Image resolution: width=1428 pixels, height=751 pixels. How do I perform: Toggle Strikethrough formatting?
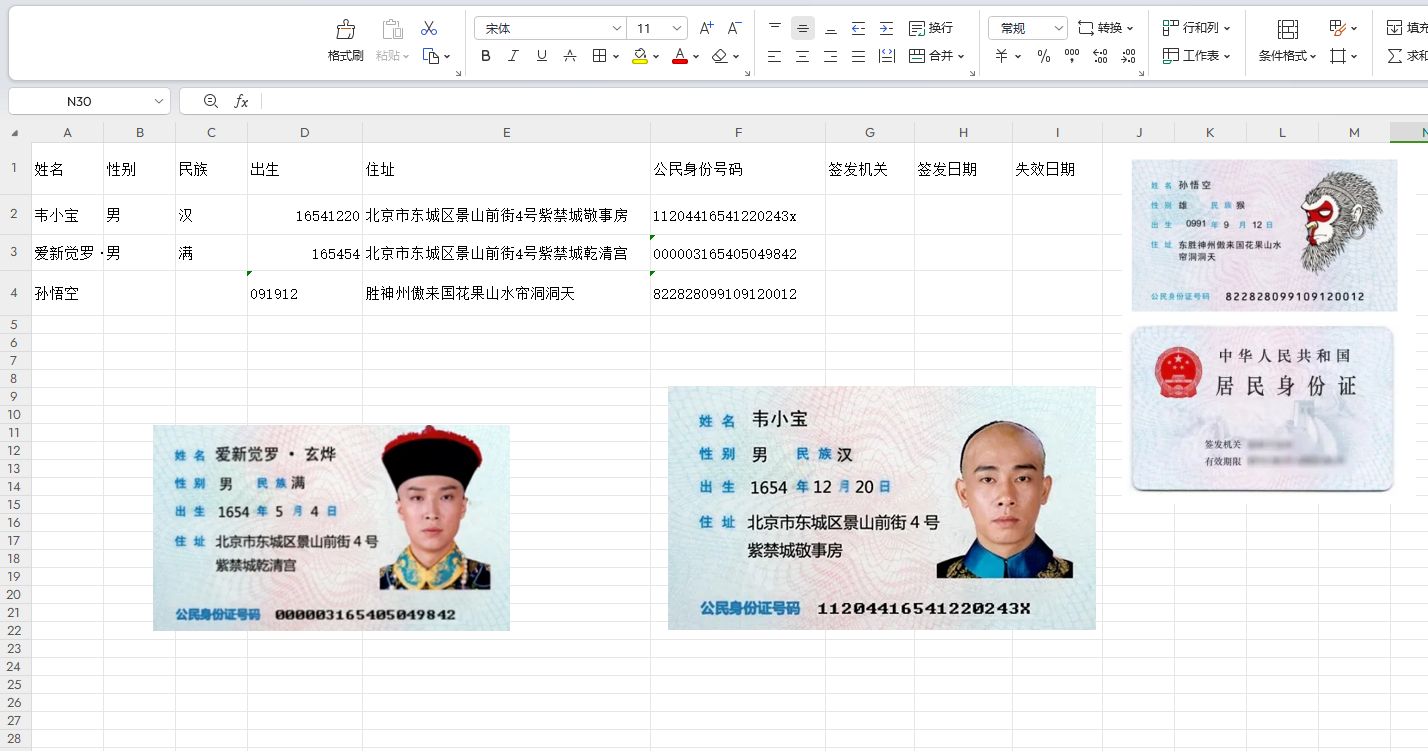coord(570,56)
